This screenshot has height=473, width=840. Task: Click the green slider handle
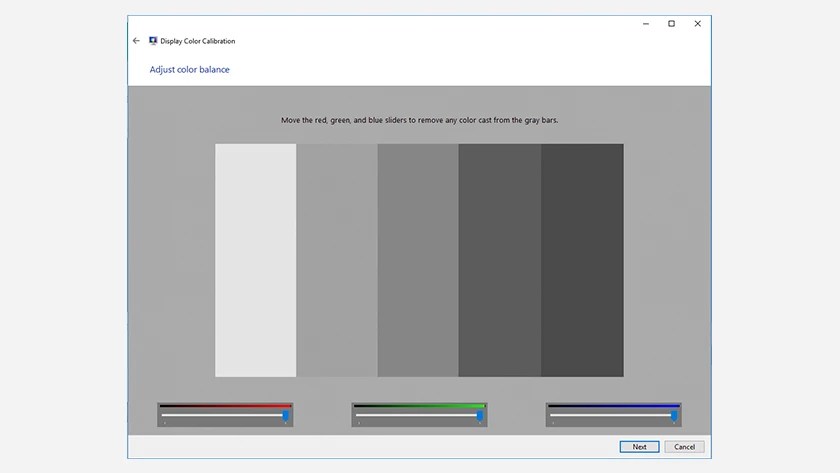point(480,416)
